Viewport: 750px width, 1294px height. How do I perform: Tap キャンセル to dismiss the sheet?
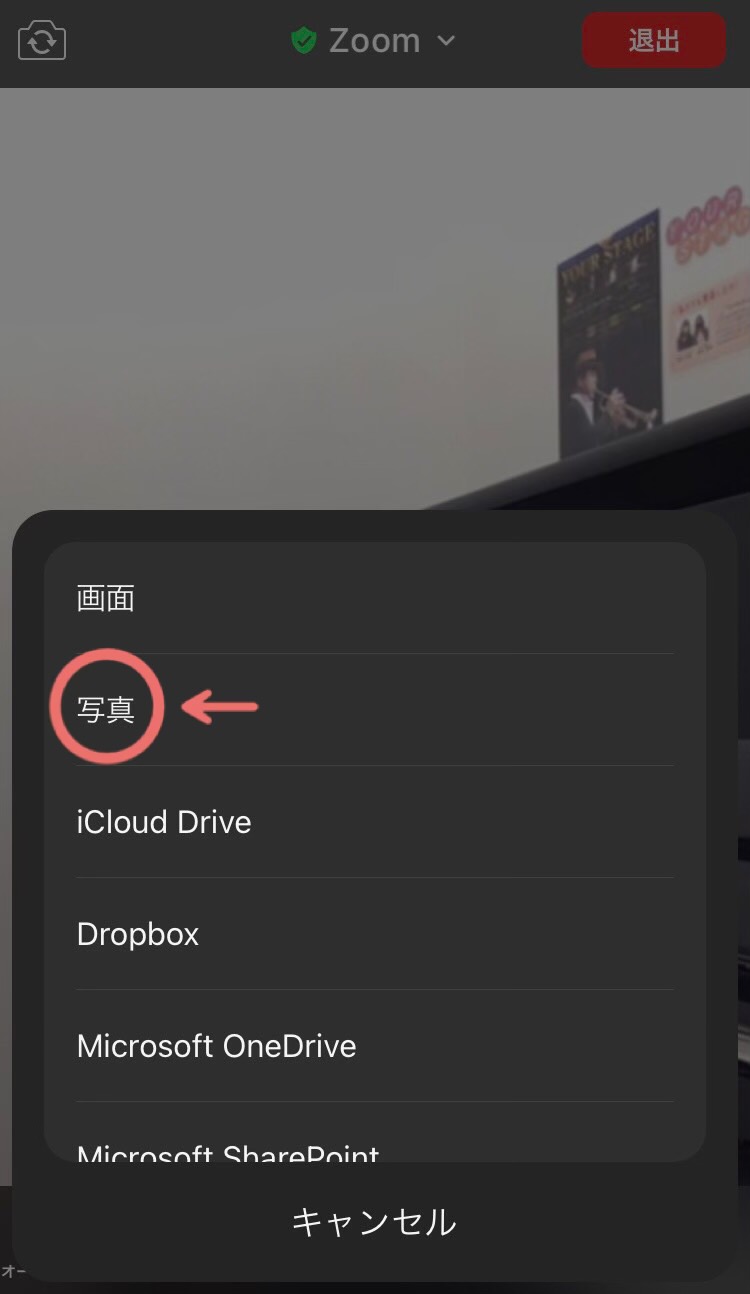375,1221
